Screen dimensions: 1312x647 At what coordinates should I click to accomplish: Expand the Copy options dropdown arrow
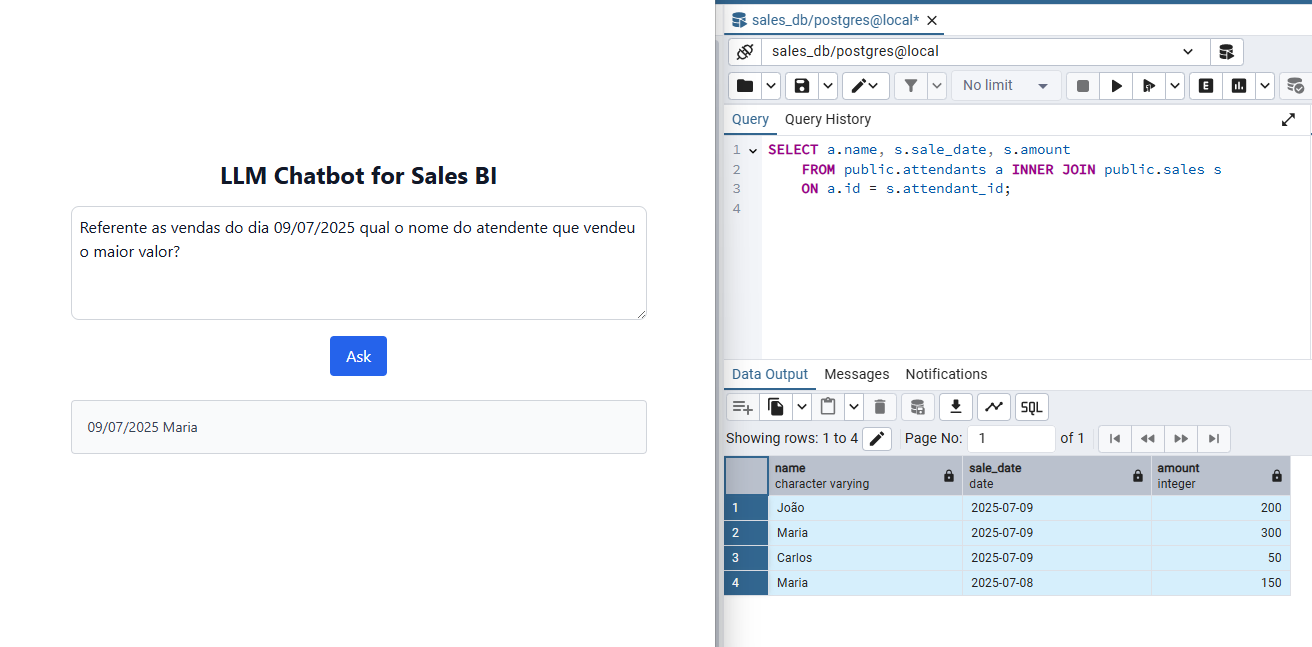tap(802, 407)
